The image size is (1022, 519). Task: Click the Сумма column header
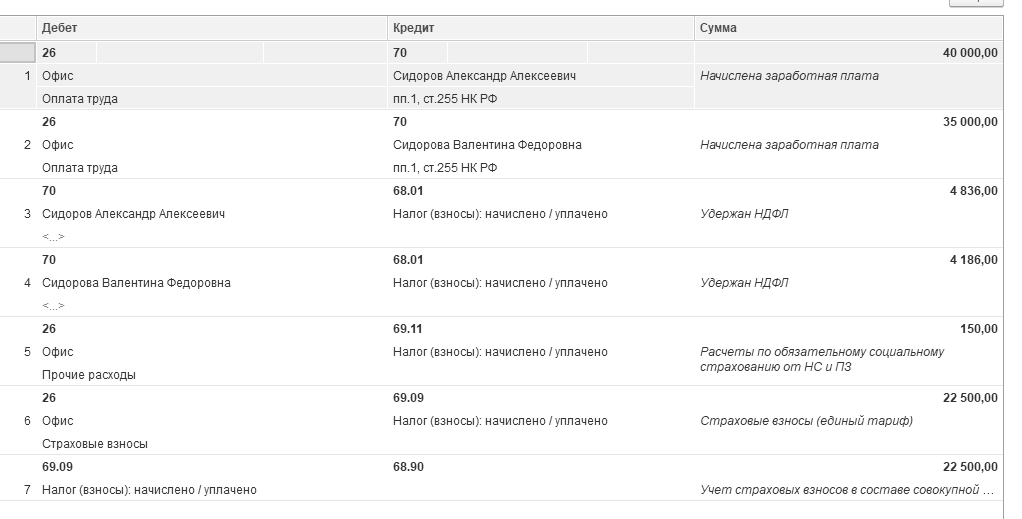point(718,28)
